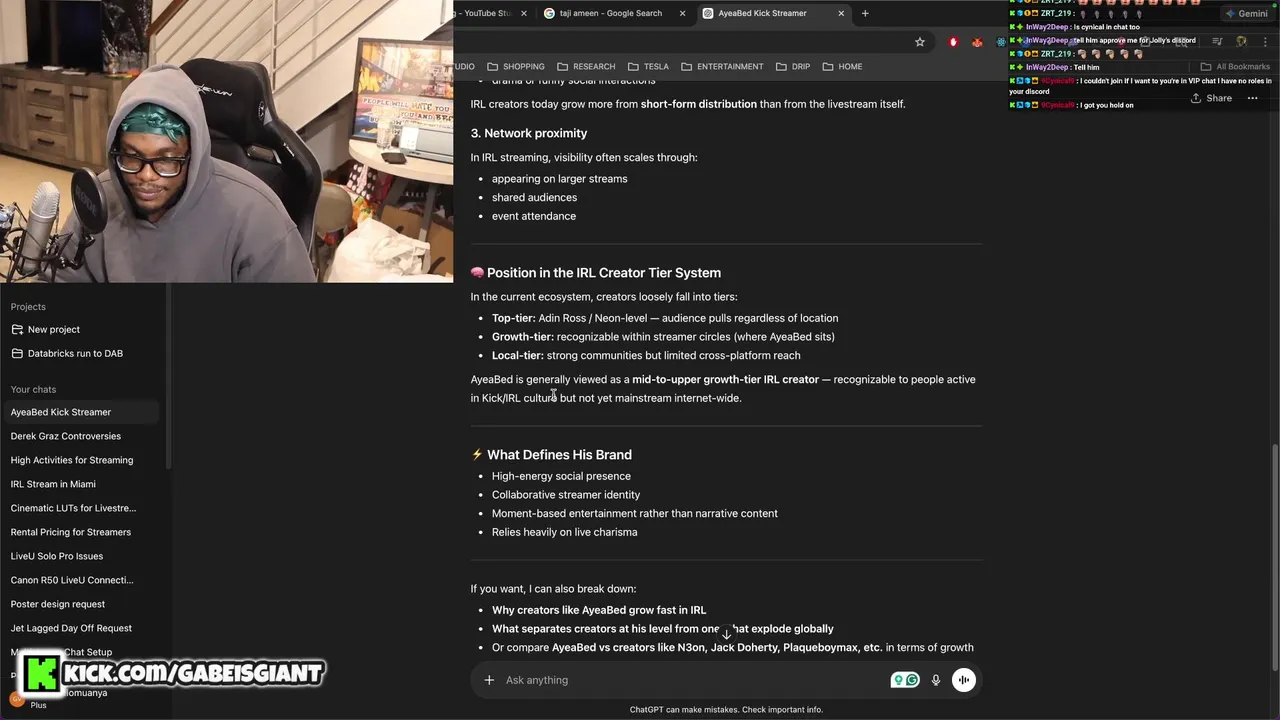Click the "What Defines His Brand" heading
The image size is (1280, 720).
click(551, 455)
